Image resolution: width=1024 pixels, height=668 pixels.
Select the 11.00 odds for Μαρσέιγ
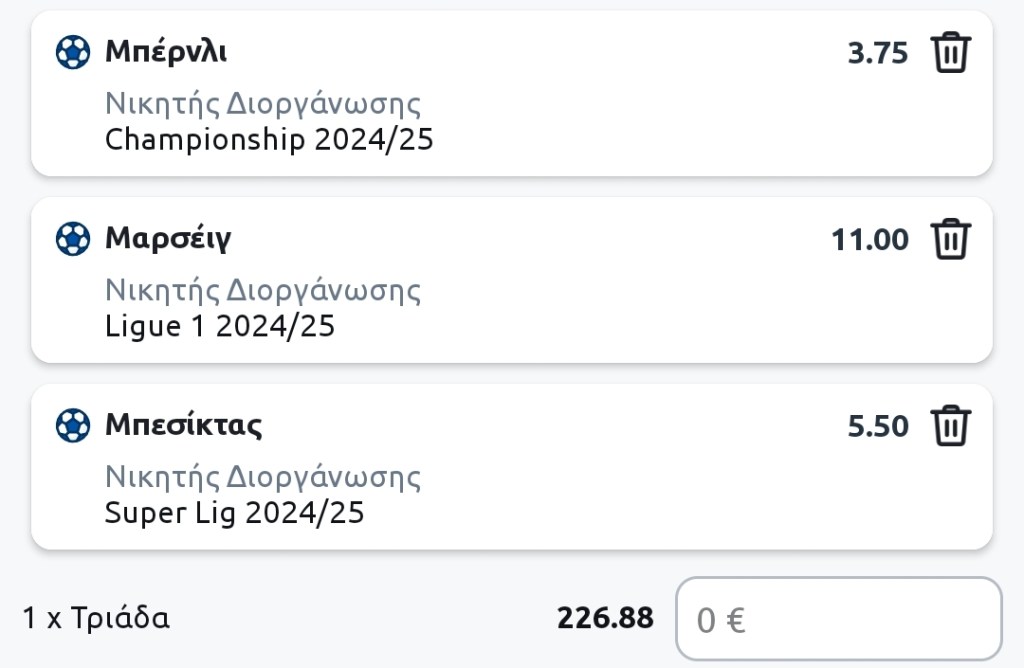point(869,240)
